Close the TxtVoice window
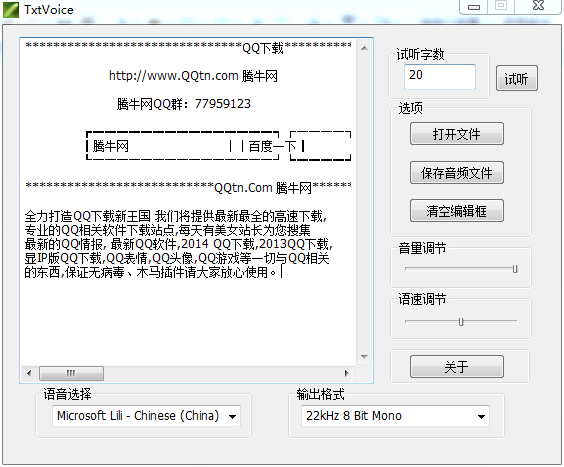This screenshot has width=564, height=467. (538, 6)
